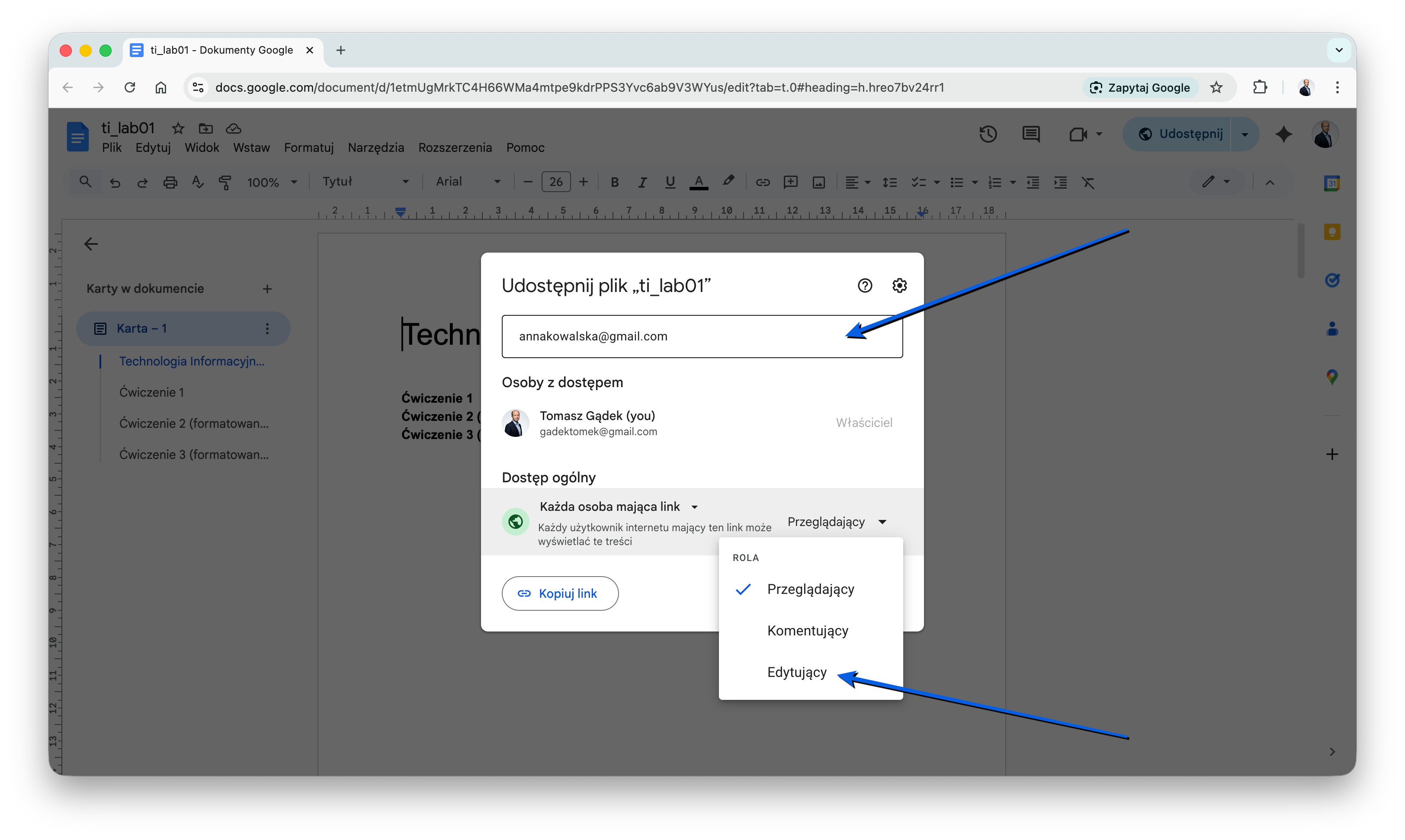Screen dimensions: 1405x840
Task: Open version history clock icon
Action: click(988, 134)
